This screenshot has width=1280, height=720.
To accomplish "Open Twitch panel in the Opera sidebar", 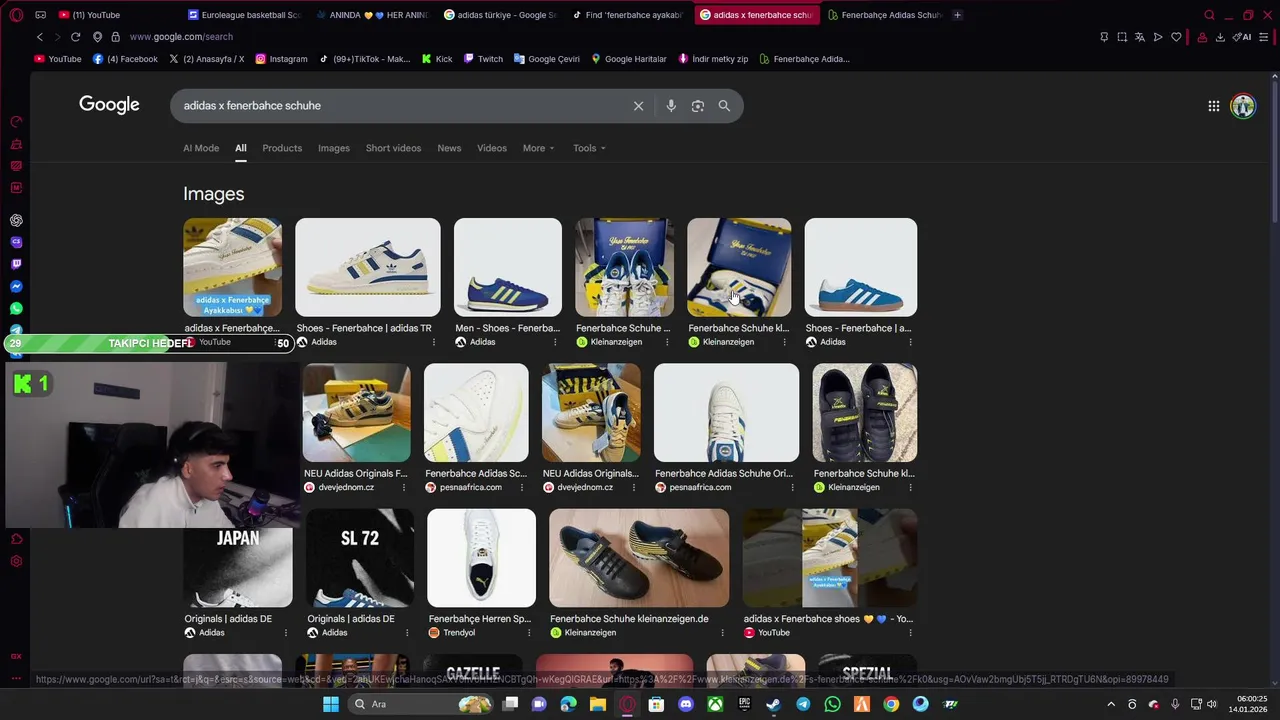I will 16,264.
